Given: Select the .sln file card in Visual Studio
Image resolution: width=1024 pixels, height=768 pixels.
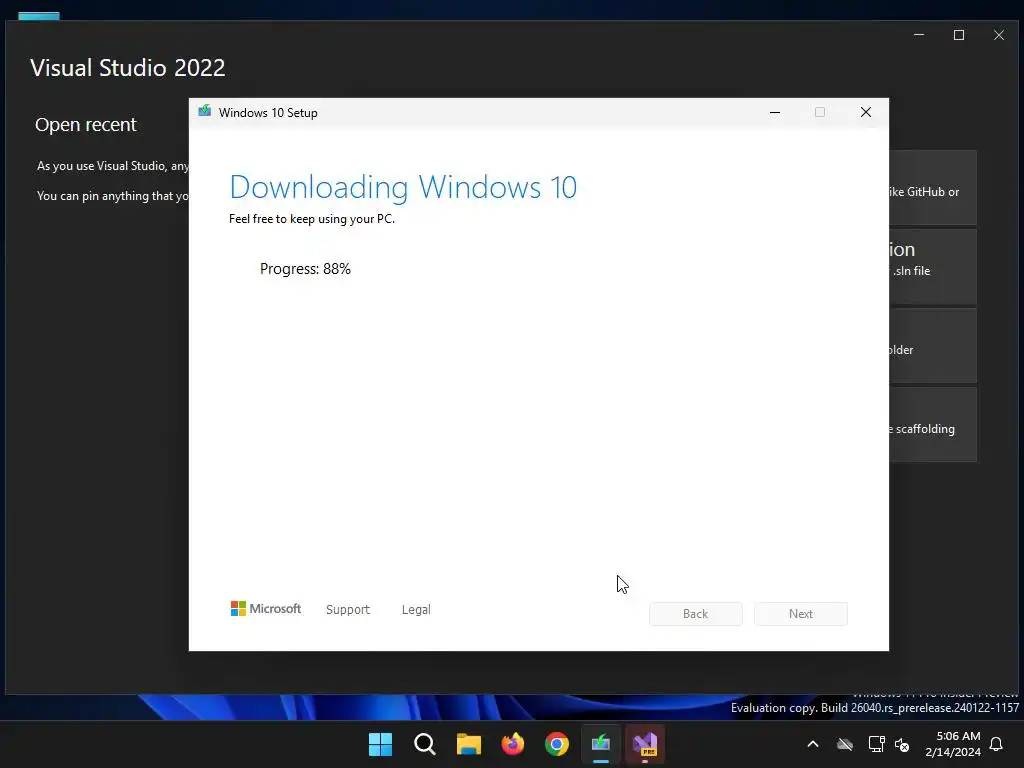Looking at the screenshot, I should pos(933,266).
